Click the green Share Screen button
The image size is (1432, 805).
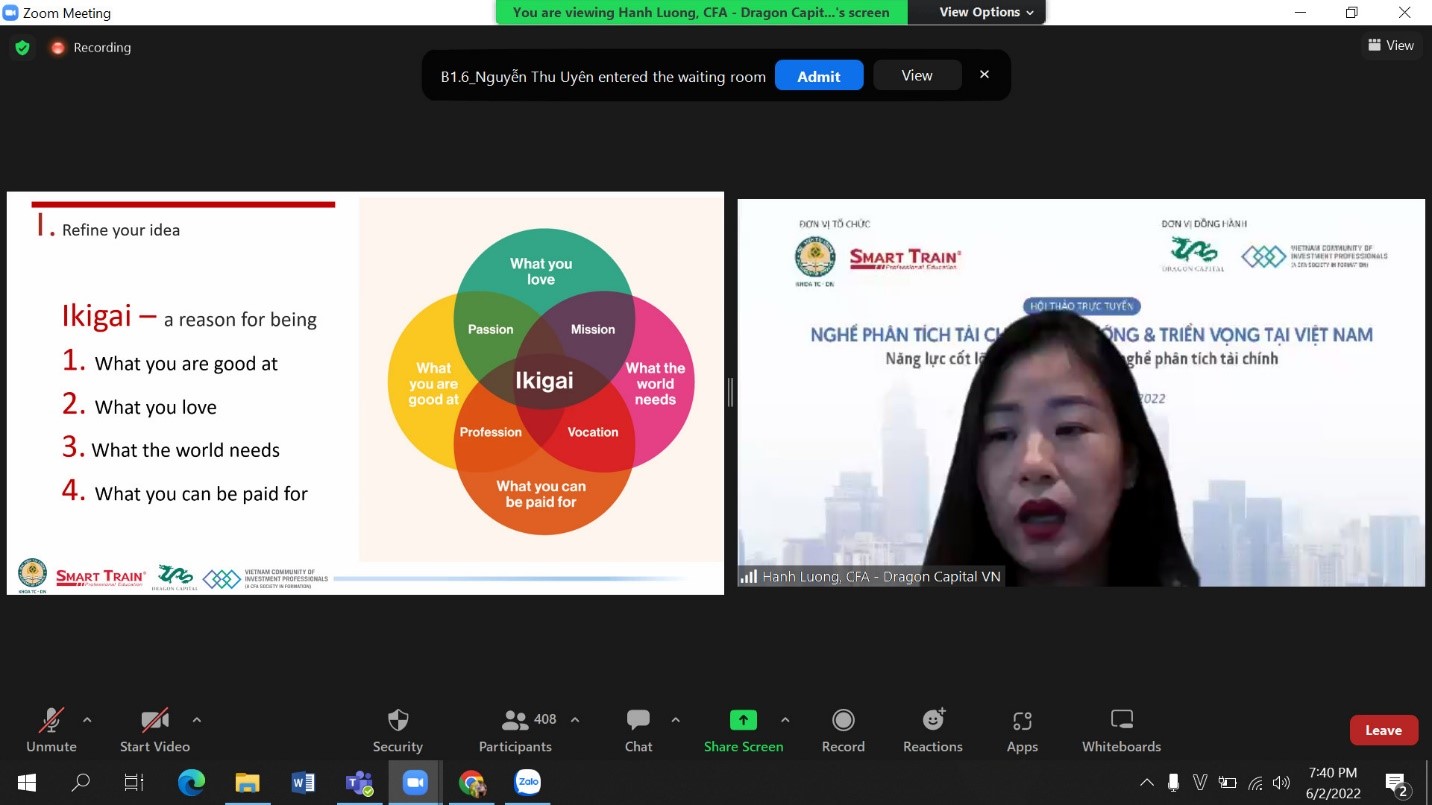(x=743, y=730)
